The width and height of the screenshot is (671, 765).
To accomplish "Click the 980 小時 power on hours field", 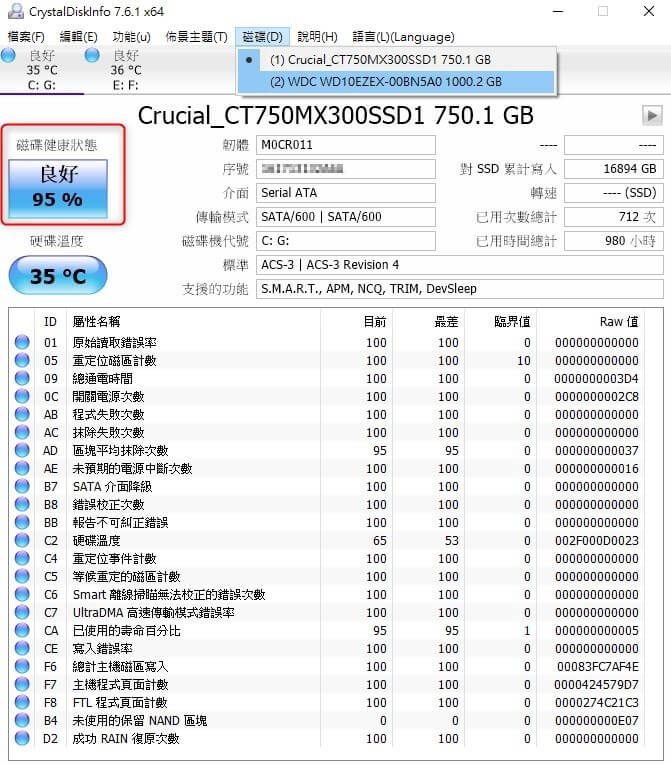I will pyautogui.click(x=614, y=241).
